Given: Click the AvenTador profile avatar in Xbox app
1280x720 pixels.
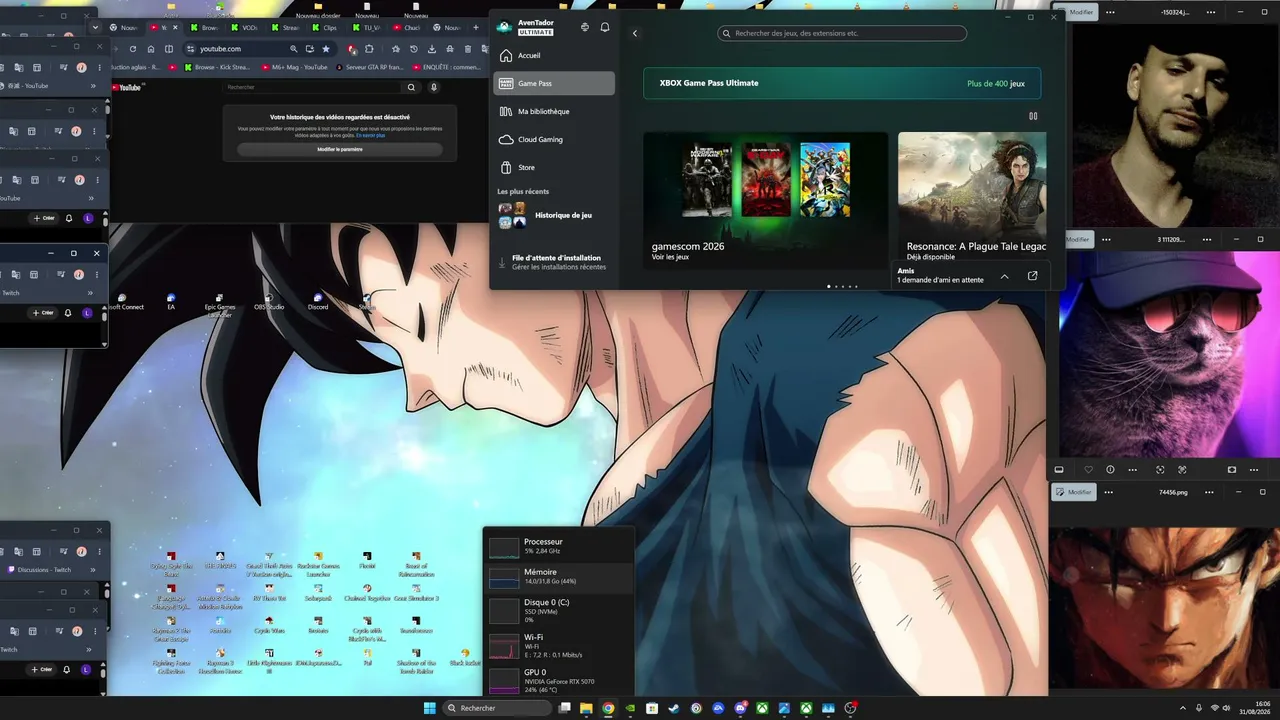Looking at the screenshot, I should point(504,27).
